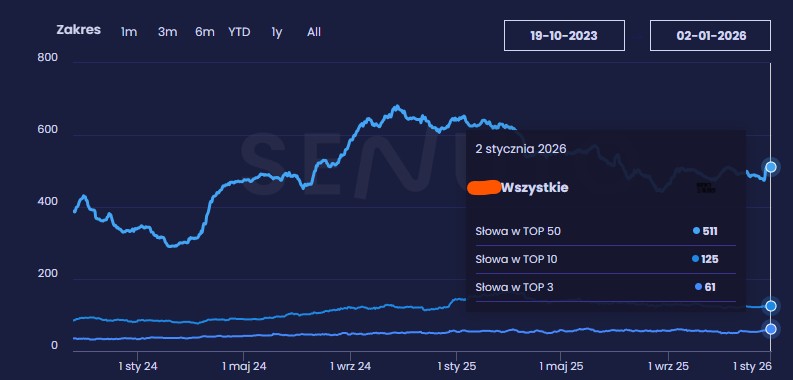Click x-axis label 1 sty 26
The width and height of the screenshot is (793, 380).
point(752,366)
